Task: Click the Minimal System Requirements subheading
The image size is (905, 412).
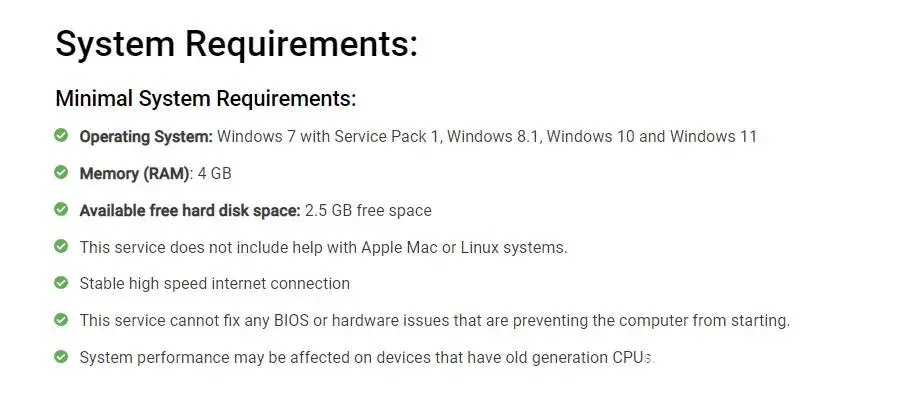Action: [206, 99]
